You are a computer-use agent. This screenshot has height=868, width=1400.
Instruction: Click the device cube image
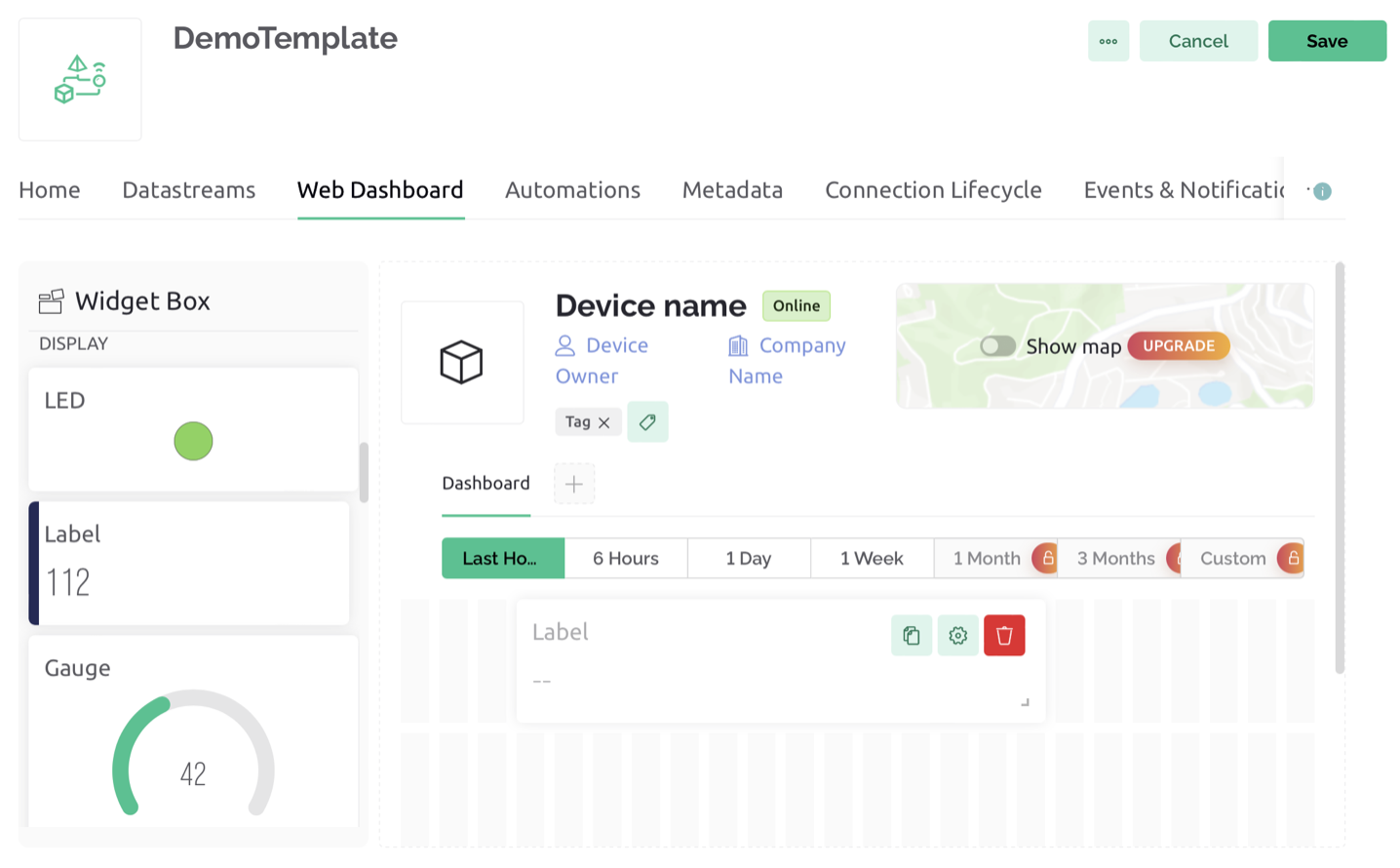[462, 362]
